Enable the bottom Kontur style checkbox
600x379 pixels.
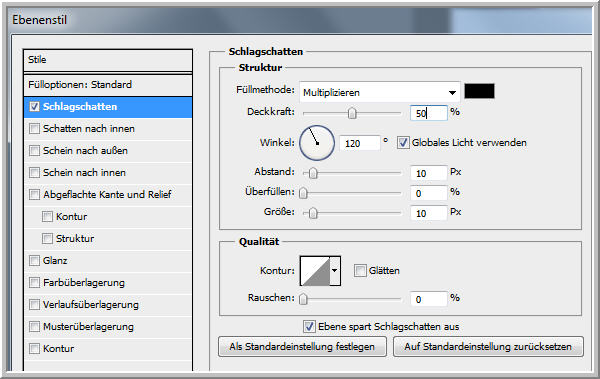tap(34, 348)
